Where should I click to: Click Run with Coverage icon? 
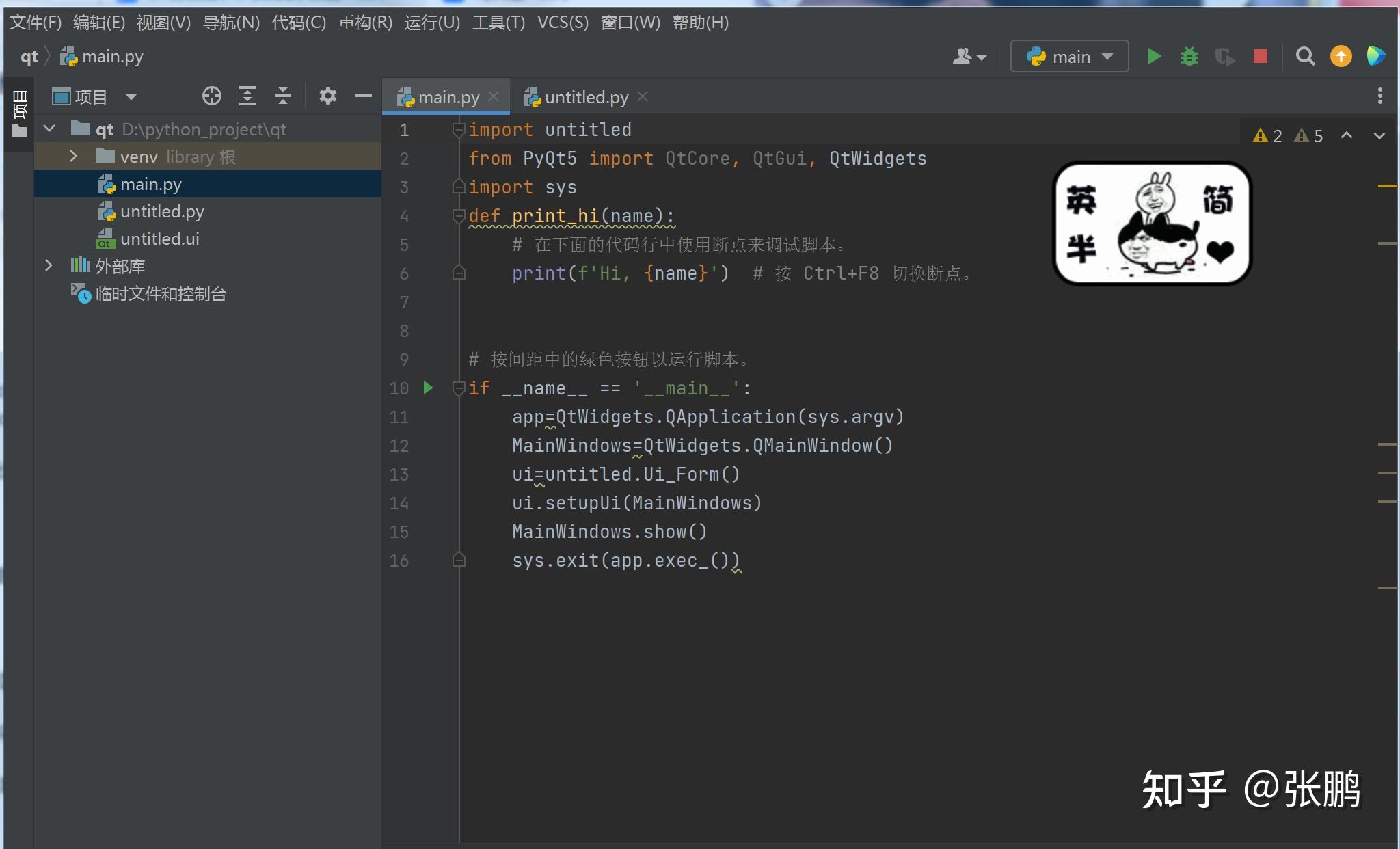pyautogui.click(x=1224, y=56)
